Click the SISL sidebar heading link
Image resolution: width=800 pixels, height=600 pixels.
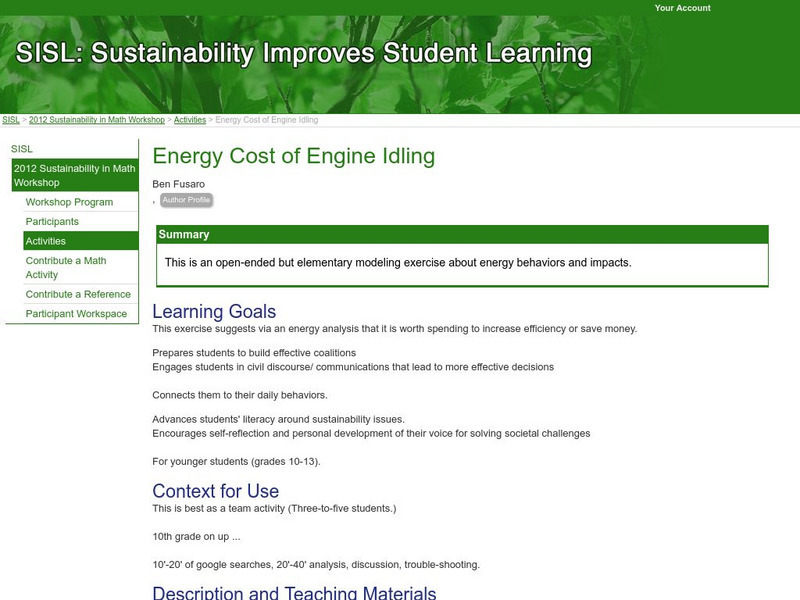point(20,148)
